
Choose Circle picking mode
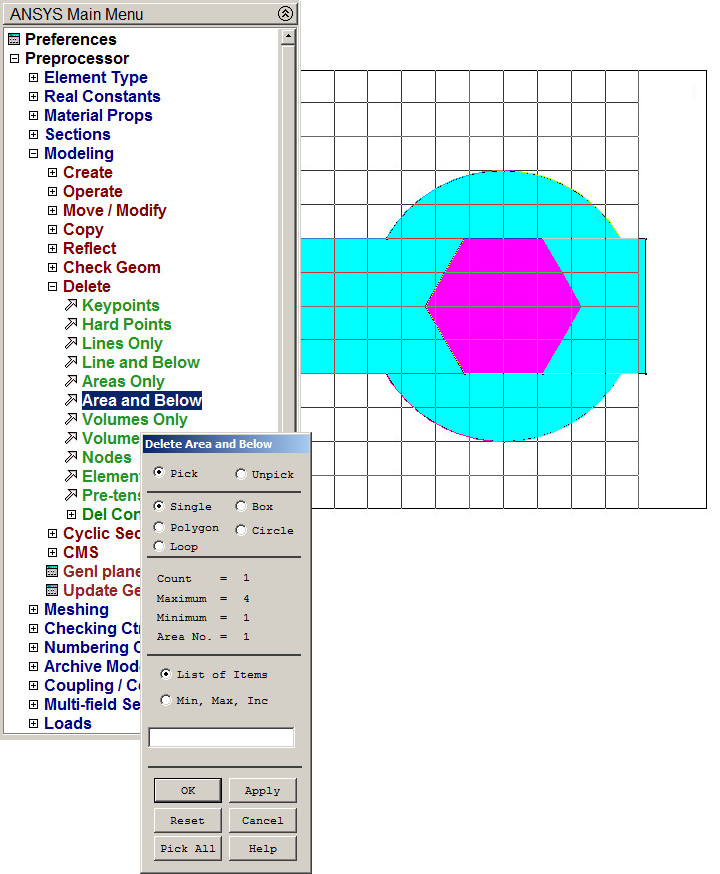point(241,530)
